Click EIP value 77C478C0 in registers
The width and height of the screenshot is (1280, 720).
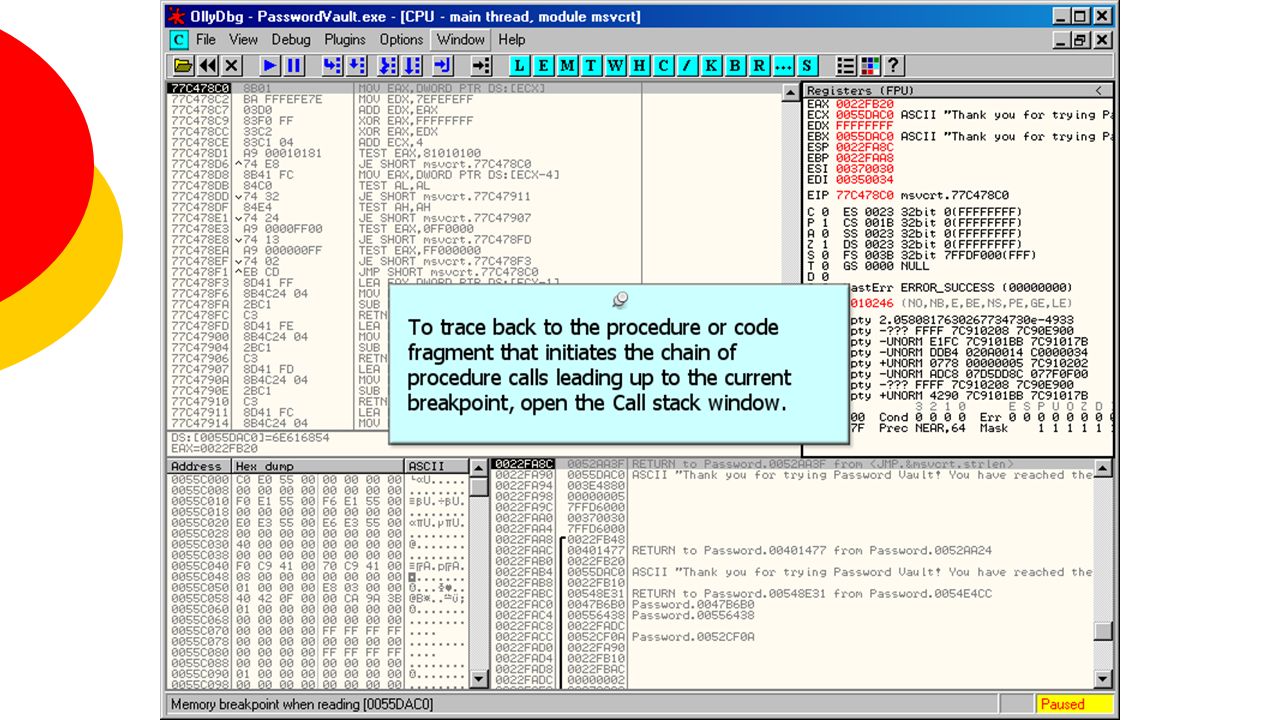point(864,195)
